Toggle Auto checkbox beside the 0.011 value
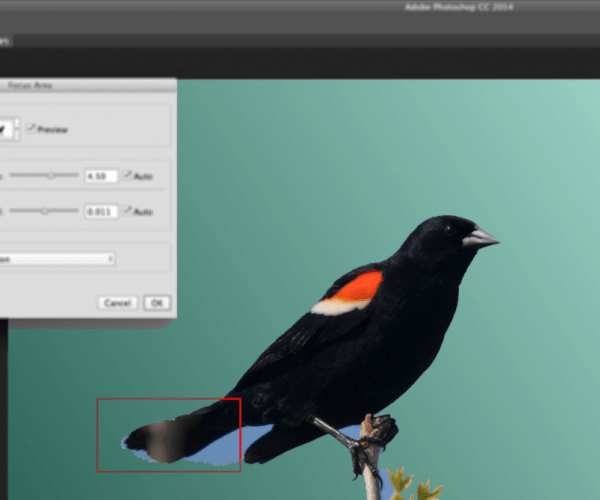 pos(128,212)
